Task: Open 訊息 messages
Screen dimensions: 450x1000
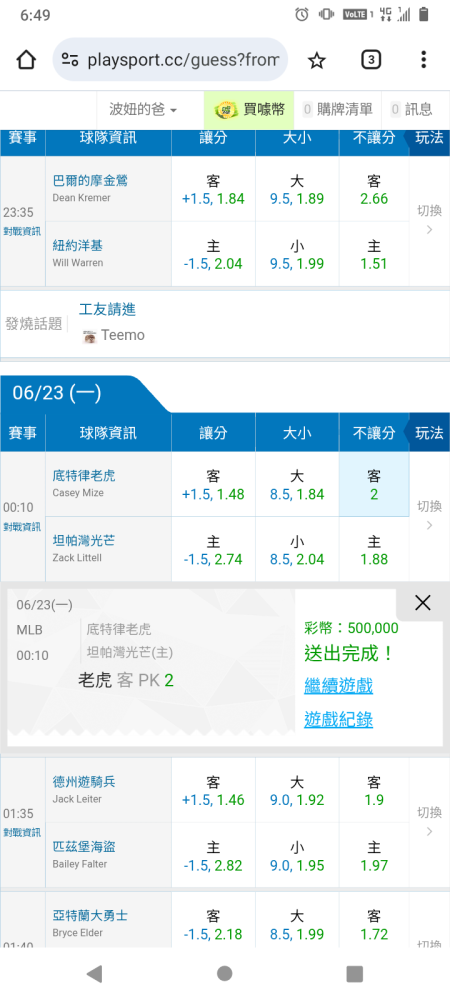Action: pos(411,110)
